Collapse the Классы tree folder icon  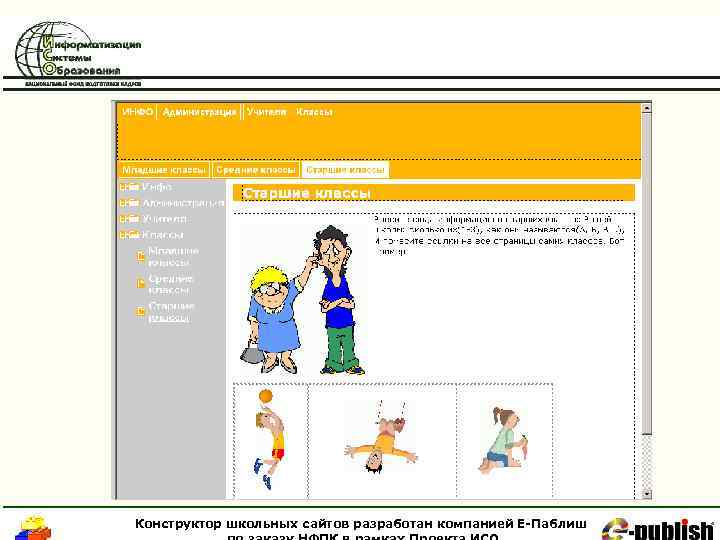point(129,235)
